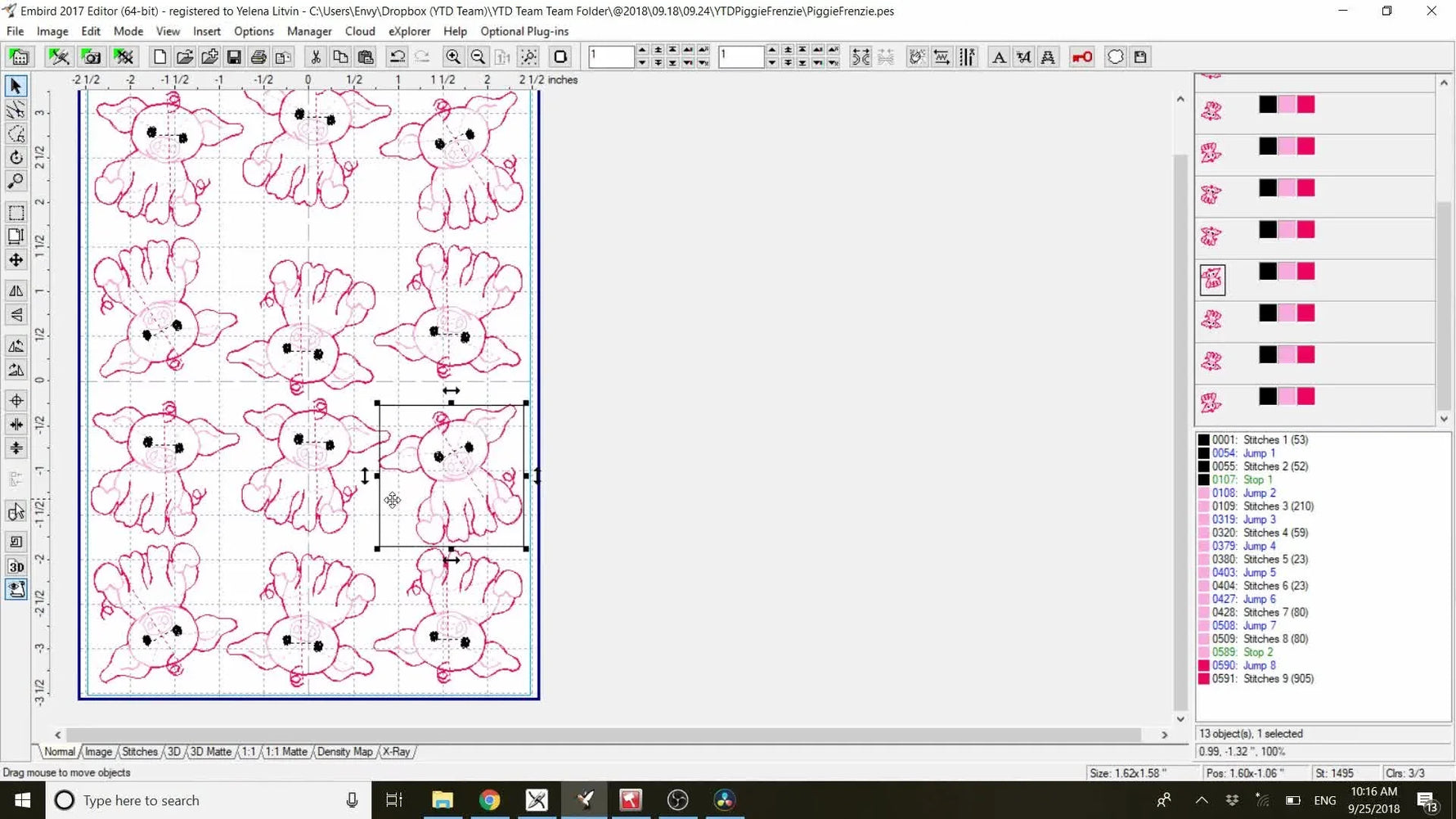Switch to the Density Map tab
1456x819 pixels.
[344, 752]
